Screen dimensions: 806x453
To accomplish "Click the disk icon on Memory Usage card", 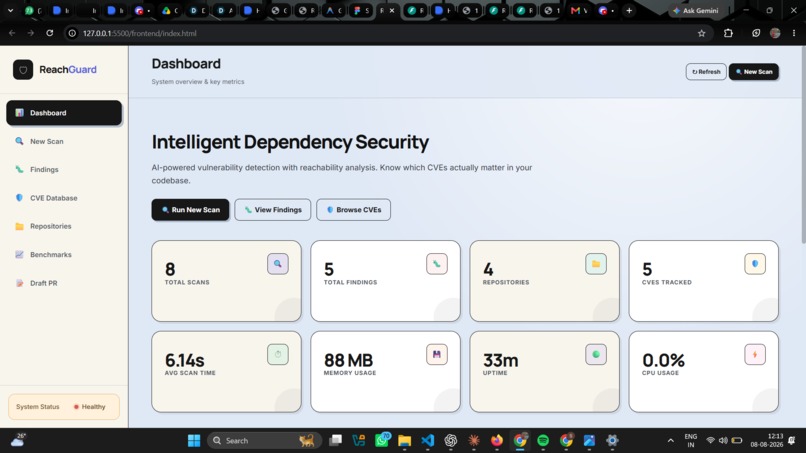I will (436, 354).
